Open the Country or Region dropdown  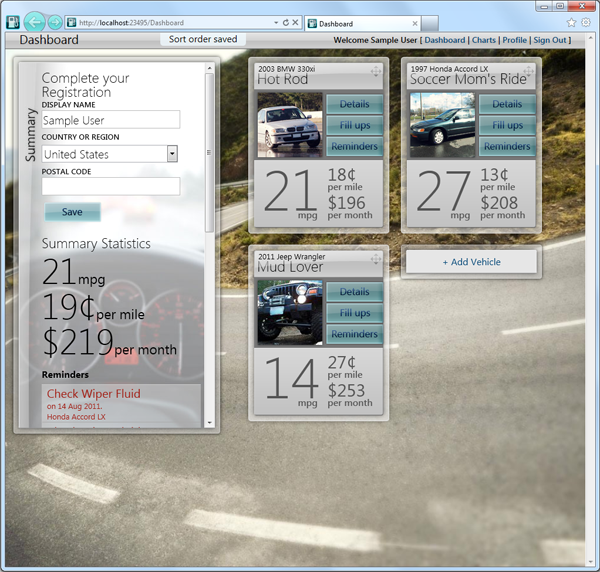(109, 154)
